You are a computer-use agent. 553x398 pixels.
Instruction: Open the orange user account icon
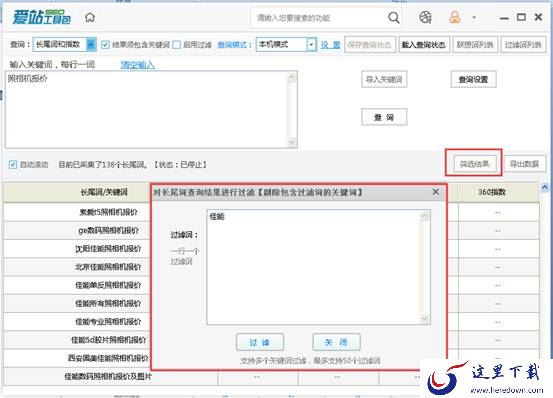455,17
